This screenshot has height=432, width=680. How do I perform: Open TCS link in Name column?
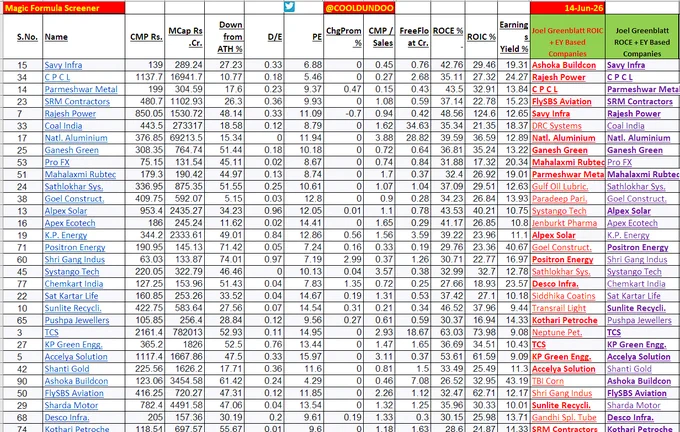[51, 332]
